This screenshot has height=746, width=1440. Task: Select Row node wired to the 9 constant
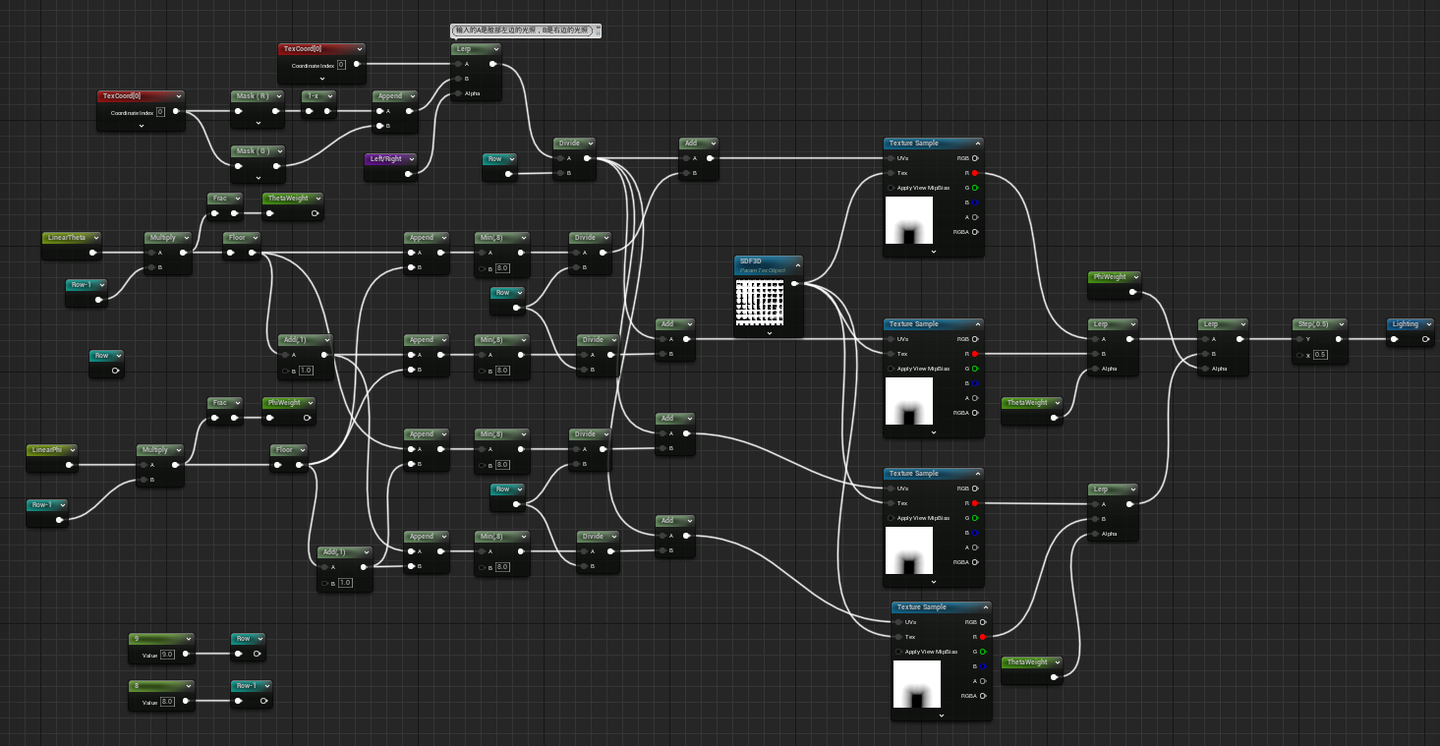pyautogui.click(x=247, y=646)
